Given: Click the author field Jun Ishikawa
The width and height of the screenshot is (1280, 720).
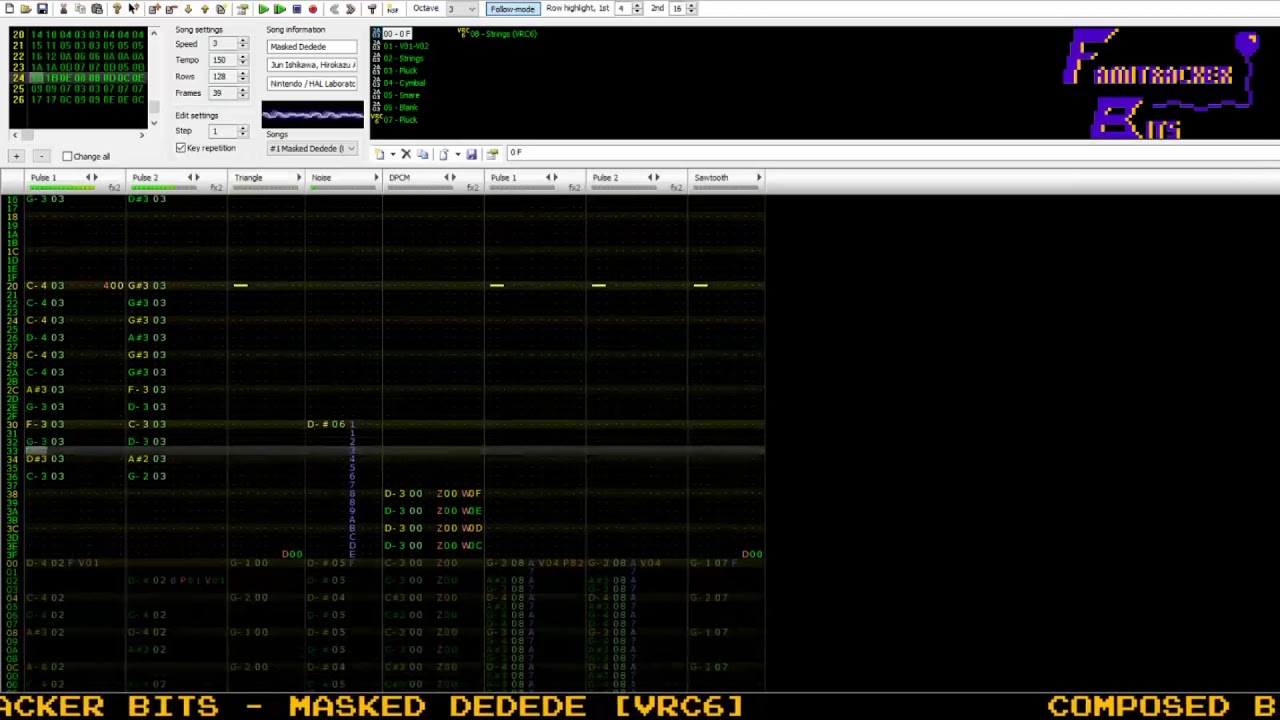Looking at the screenshot, I should point(312,65).
